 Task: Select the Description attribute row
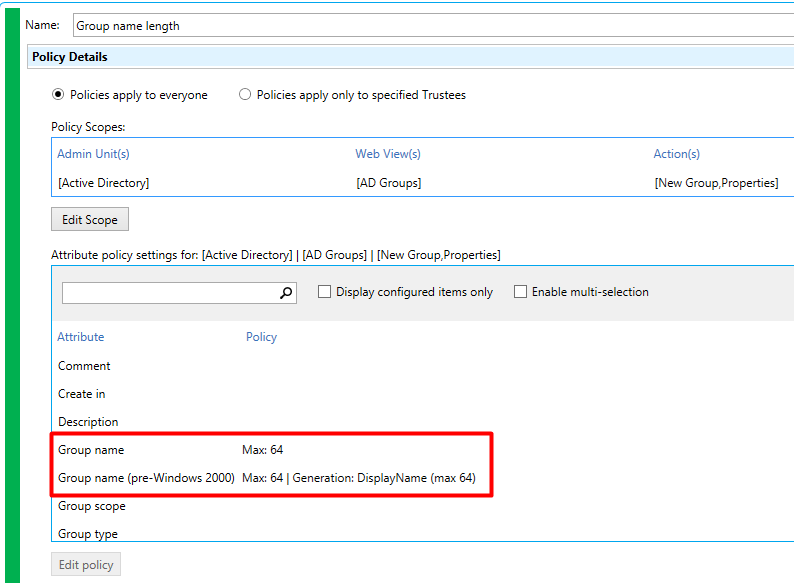pos(423,421)
